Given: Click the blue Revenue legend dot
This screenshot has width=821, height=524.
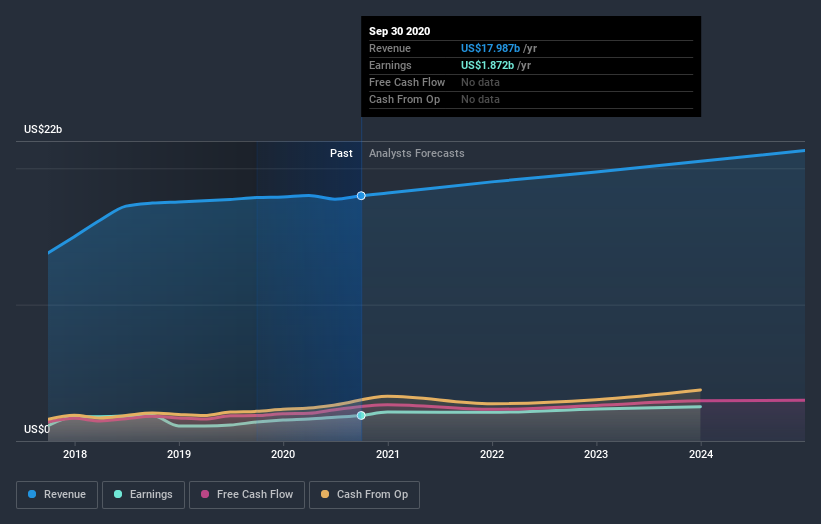Looking at the screenshot, I should pos(32,494).
